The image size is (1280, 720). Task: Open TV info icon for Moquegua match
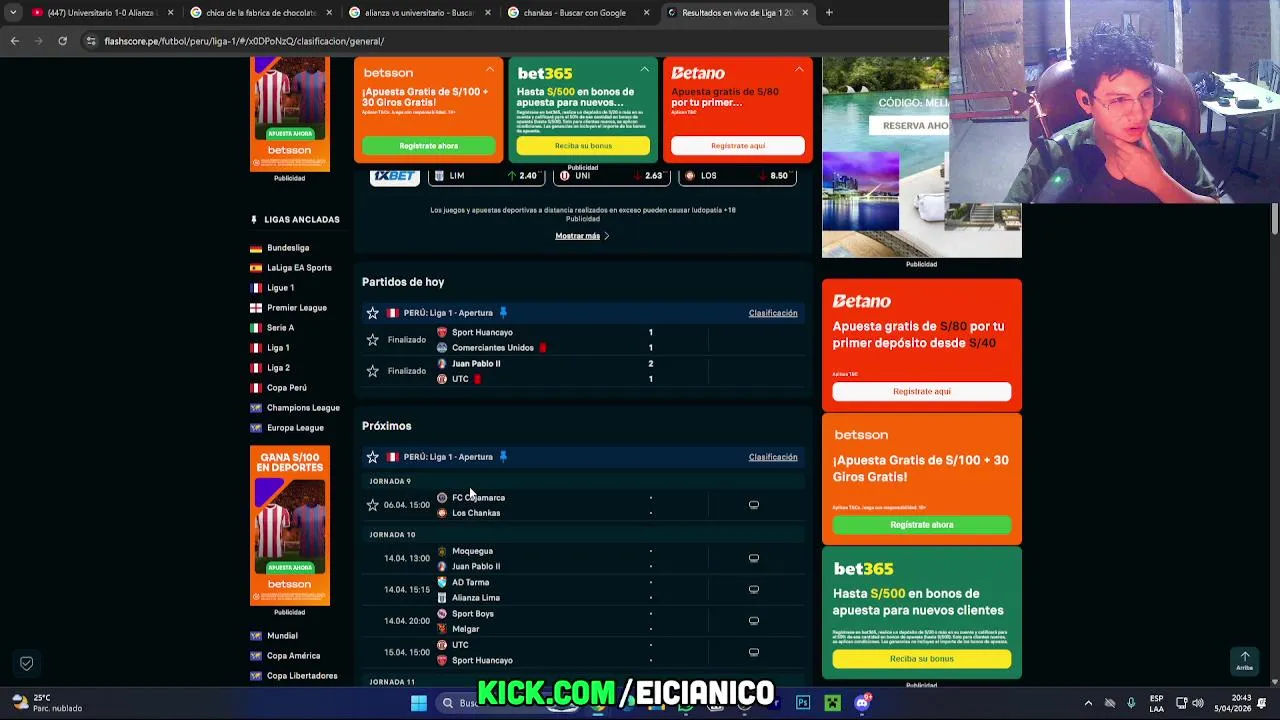(x=754, y=558)
